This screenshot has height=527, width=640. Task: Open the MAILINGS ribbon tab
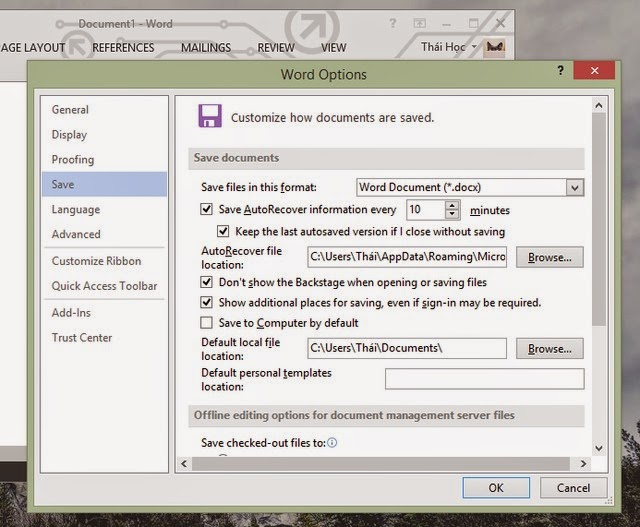point(206,48)
